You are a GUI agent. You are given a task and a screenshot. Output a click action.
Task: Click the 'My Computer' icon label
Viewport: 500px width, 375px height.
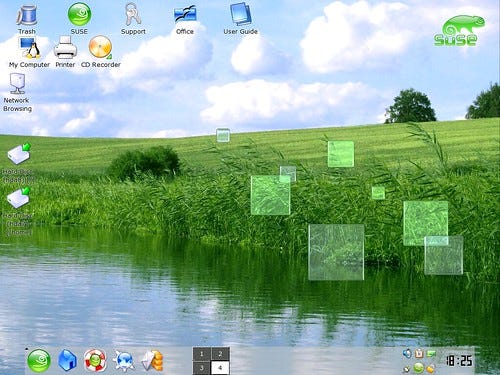point(29,65)
